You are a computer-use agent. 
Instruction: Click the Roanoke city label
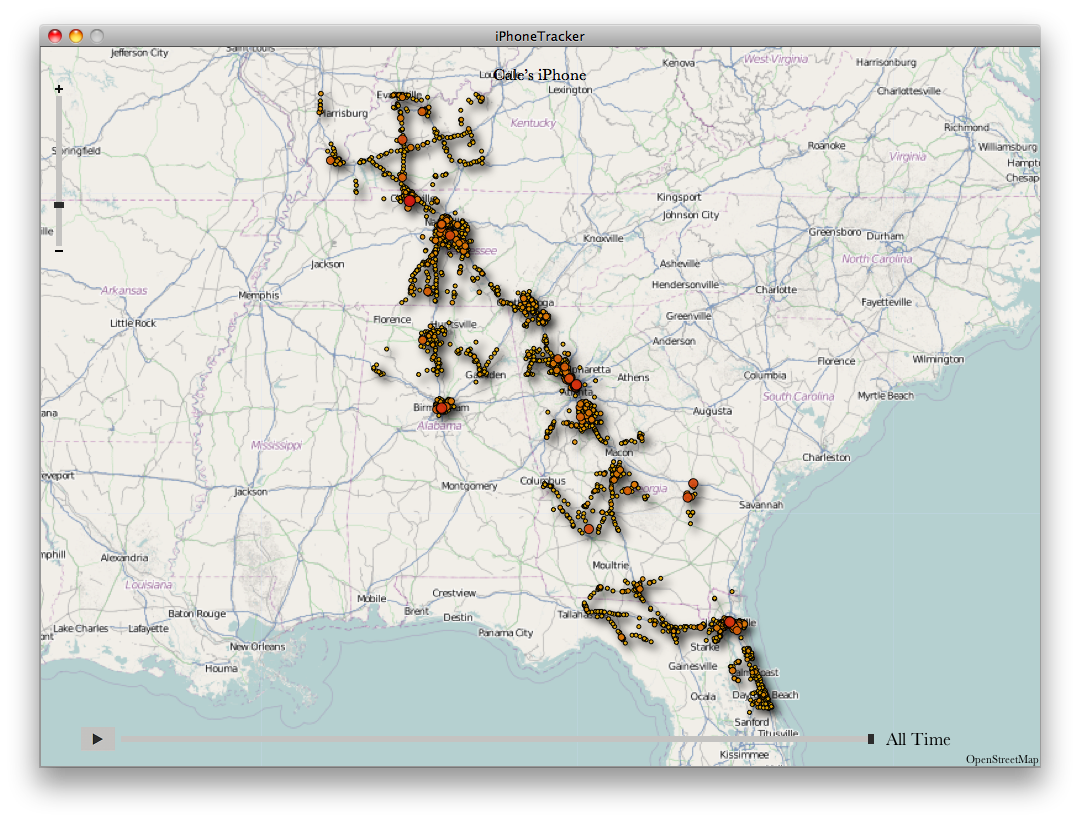click(827, 145)
